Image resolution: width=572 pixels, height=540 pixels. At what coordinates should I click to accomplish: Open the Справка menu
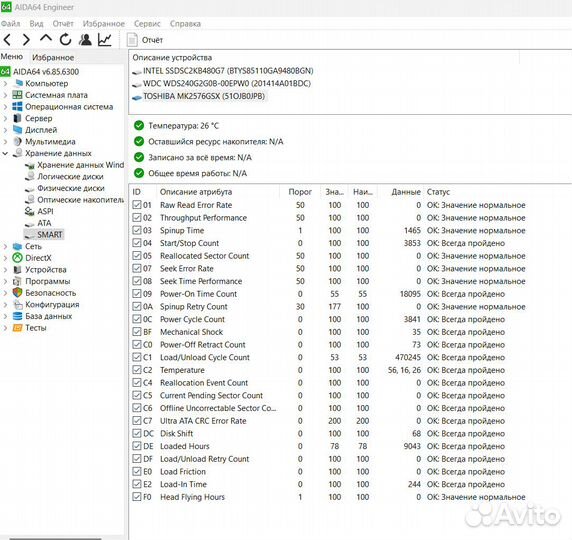pos(185,24)
